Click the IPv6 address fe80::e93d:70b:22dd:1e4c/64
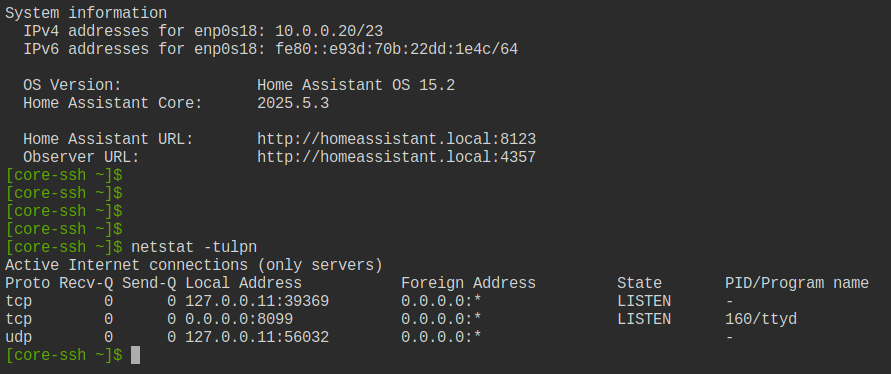 [x=397, y=49]
